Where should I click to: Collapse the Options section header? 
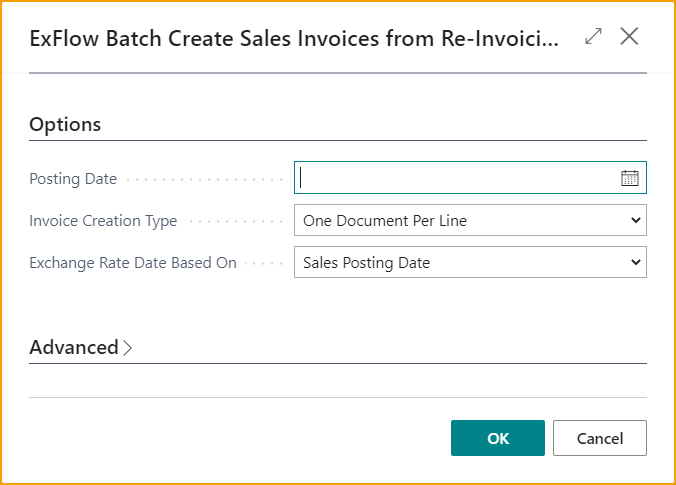point(65,124)
